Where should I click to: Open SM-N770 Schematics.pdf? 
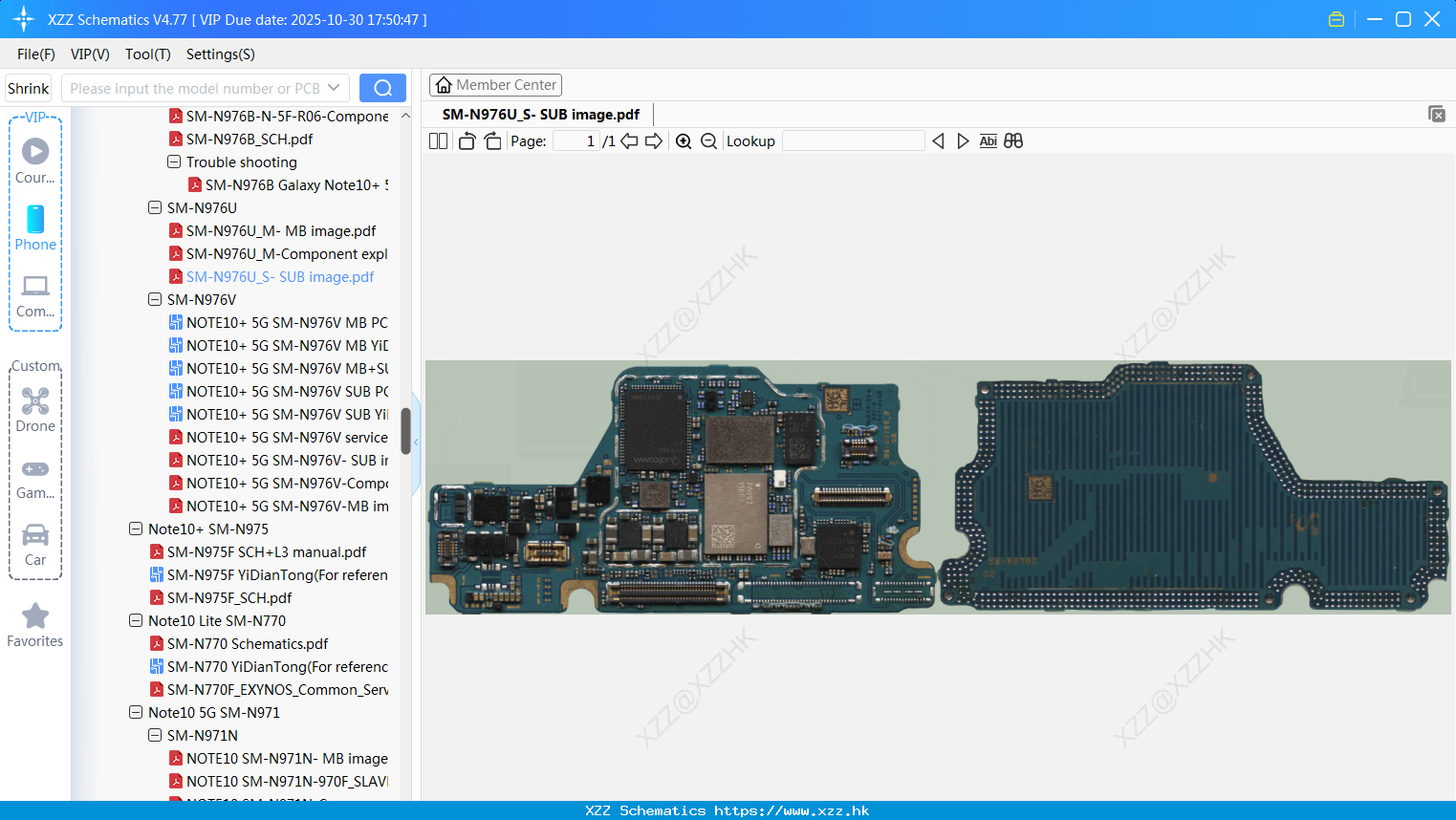248,643
